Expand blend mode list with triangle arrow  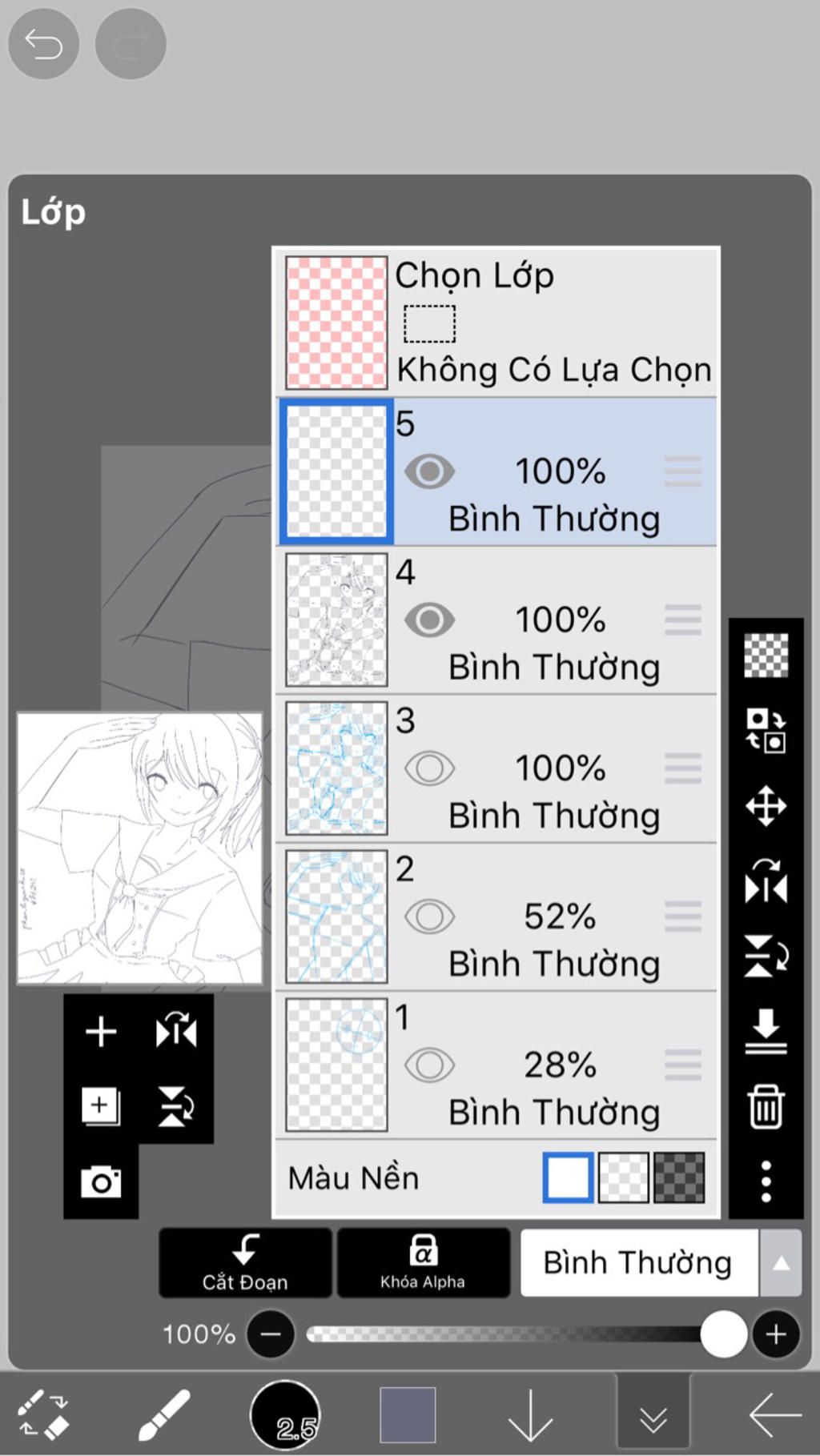(x=781, y=1263)
